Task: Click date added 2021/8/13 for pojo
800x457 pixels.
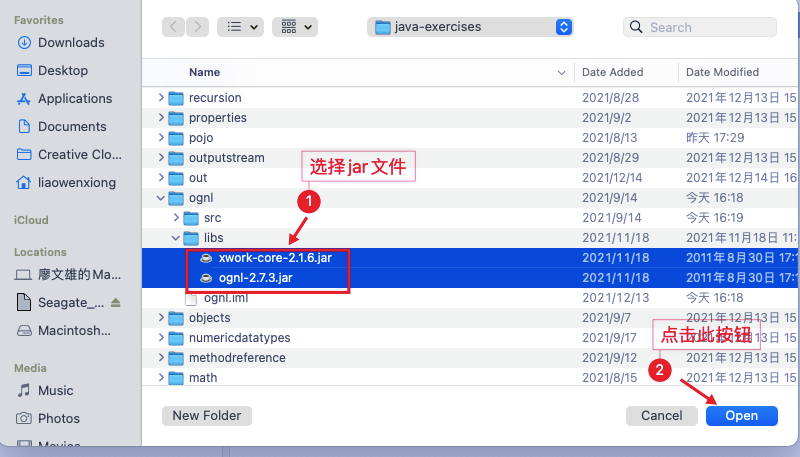Action: (x=610, y=138)
